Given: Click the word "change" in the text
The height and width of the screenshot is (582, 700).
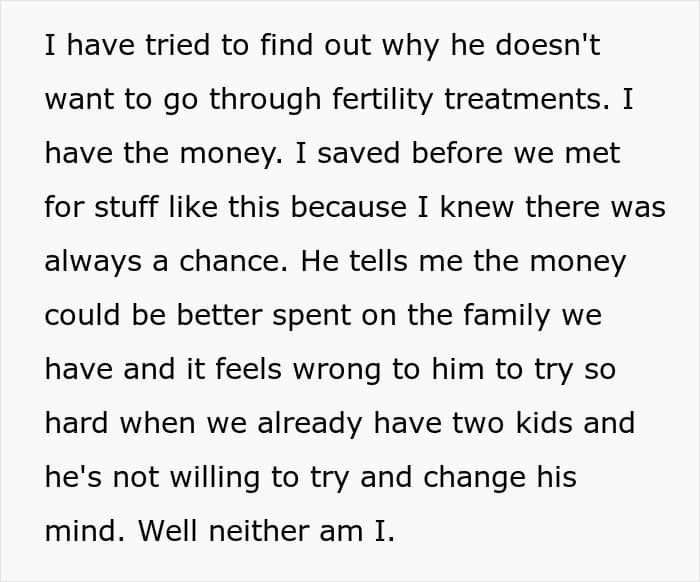Looking at the screenshot, I should coord(474,478).
